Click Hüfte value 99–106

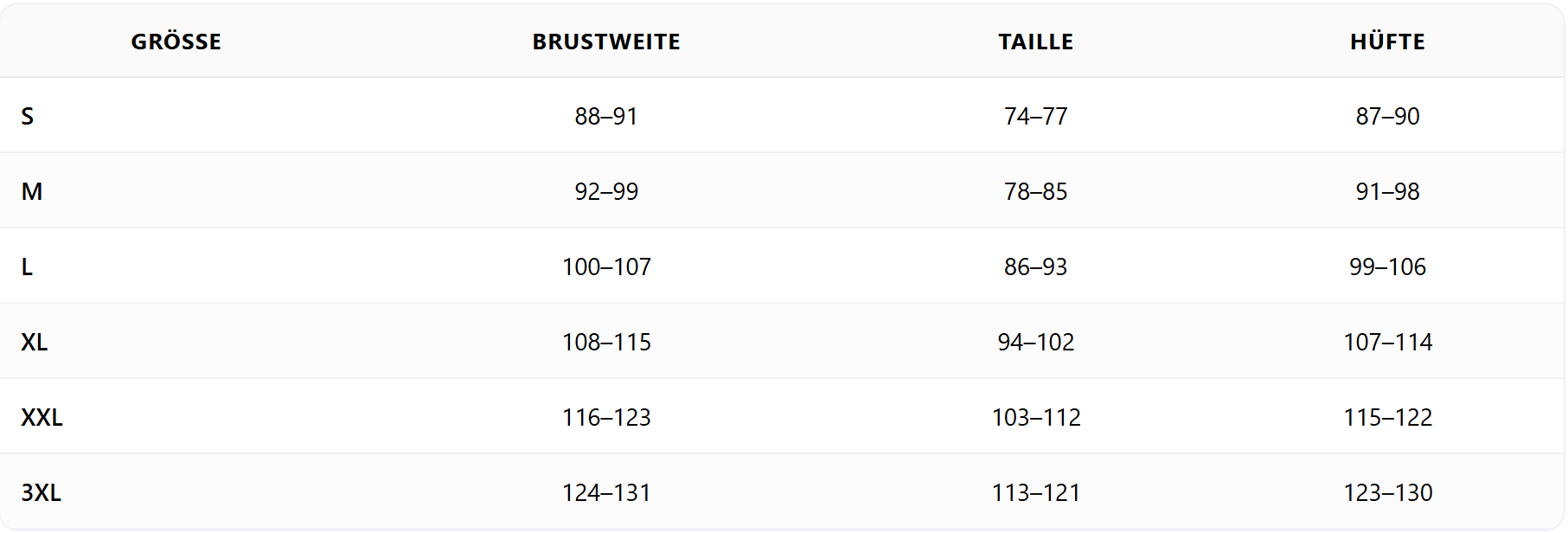coord(1387,266)
